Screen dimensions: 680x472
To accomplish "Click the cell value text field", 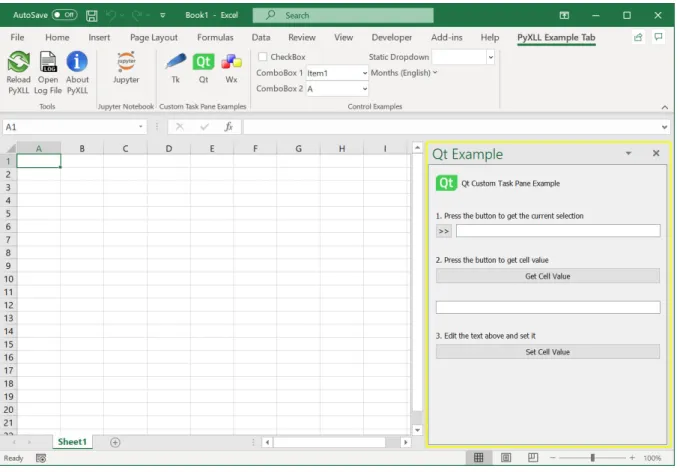I will (x=548, y=308).
